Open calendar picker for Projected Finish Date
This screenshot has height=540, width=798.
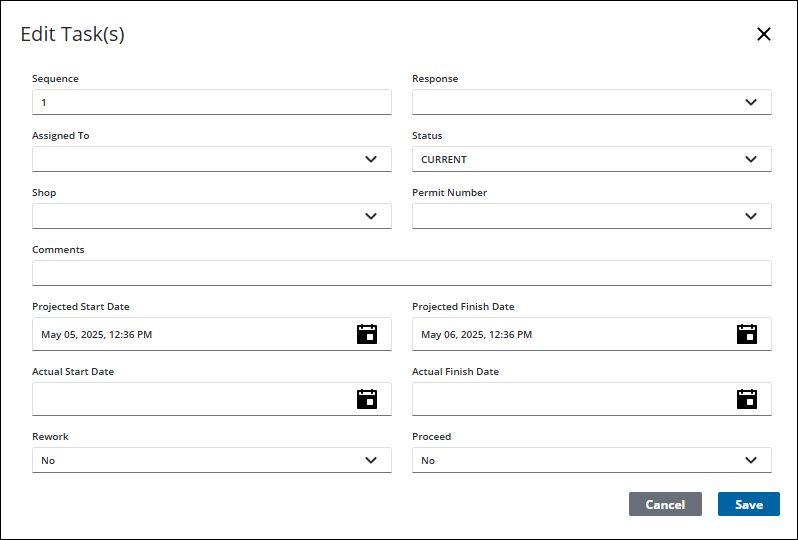click(x=747, y=334)
